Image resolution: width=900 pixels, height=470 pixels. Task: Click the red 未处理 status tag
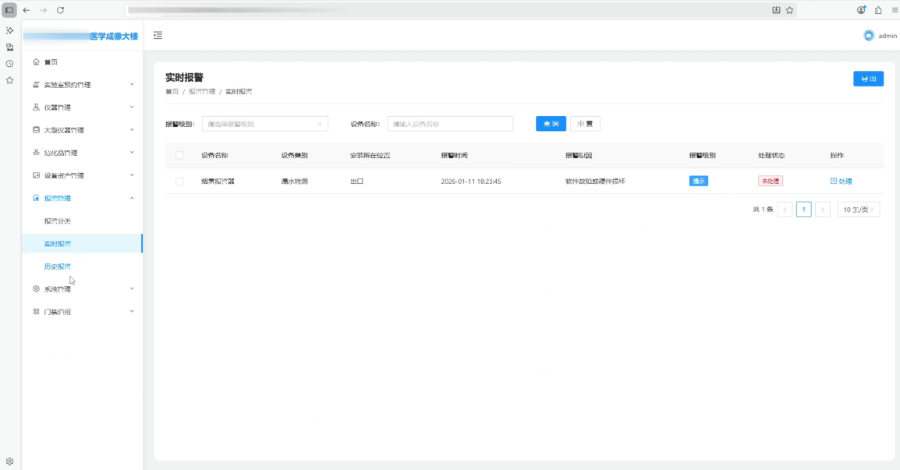[x=770, y=181]
